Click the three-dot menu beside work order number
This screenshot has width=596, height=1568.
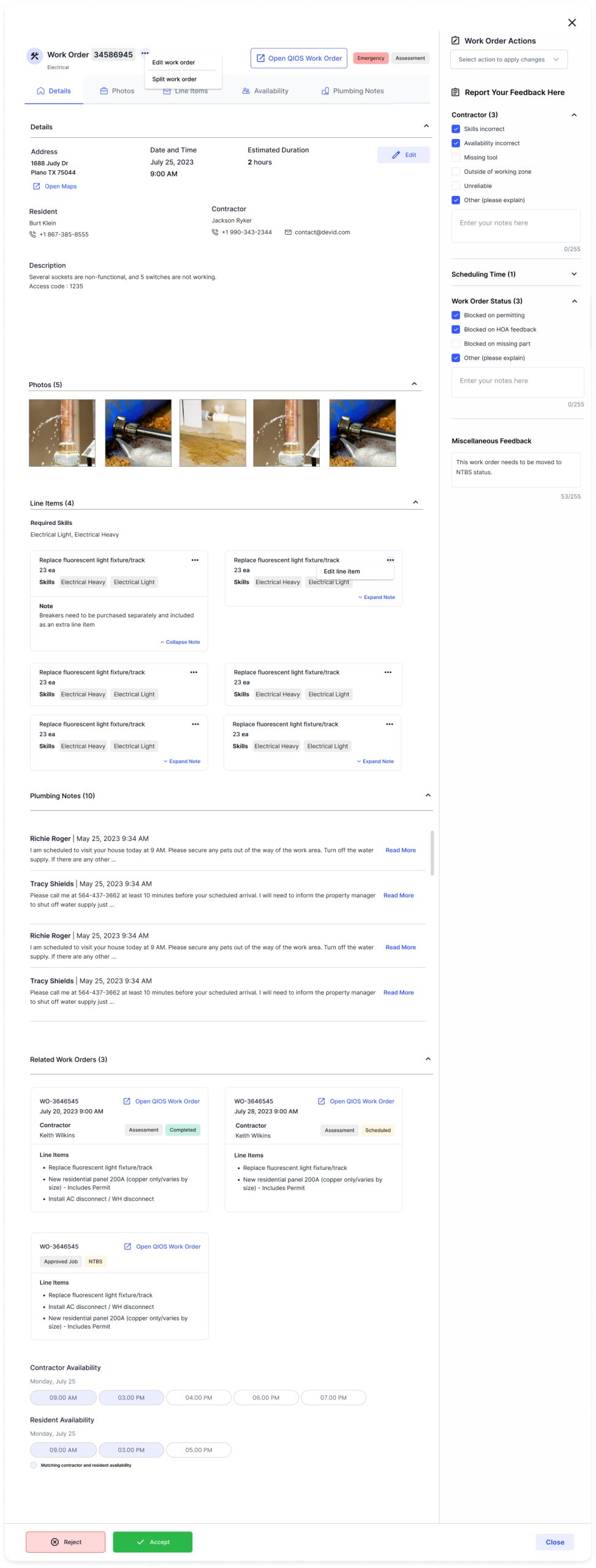(145, 53)
